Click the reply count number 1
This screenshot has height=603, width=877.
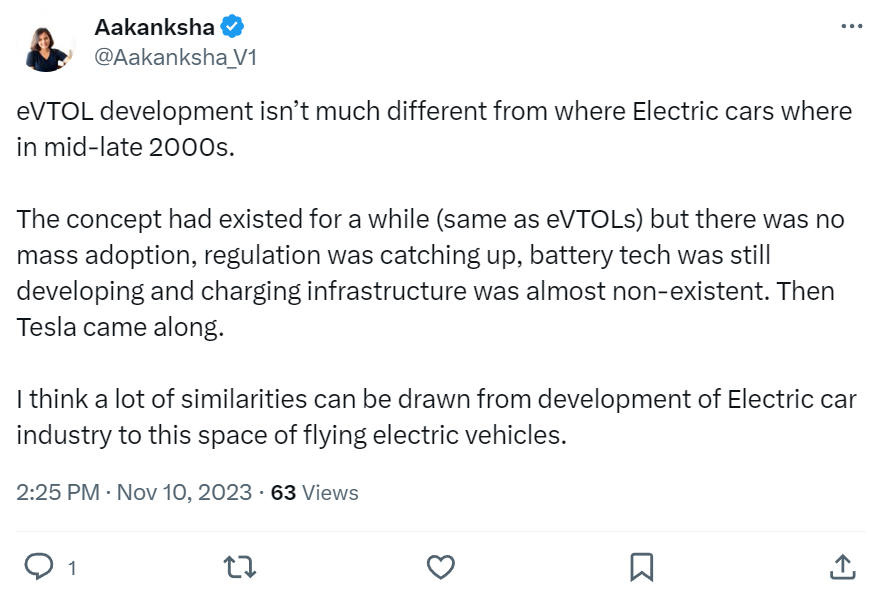pyautogui.click(x=71, y=568)
